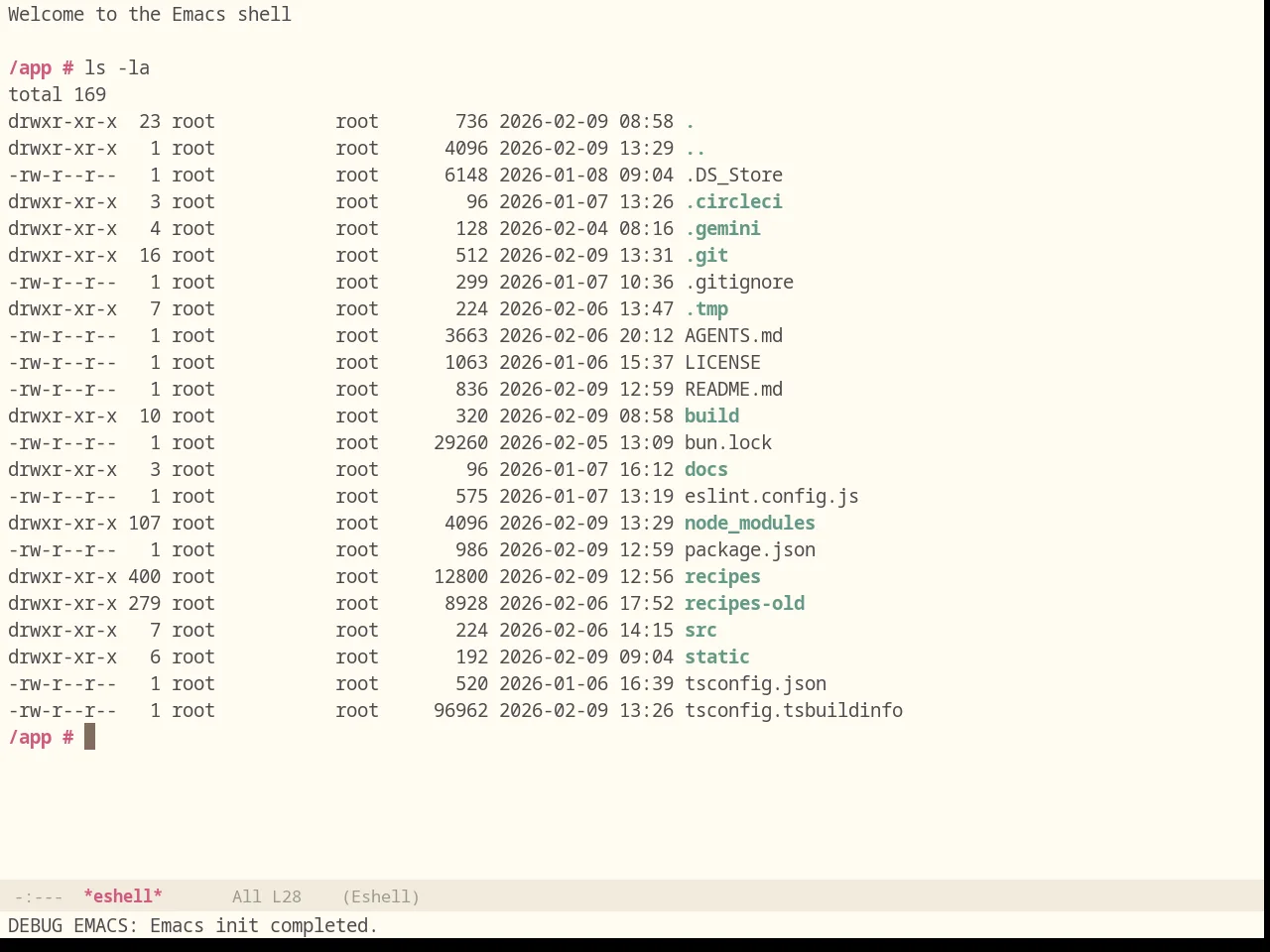Click the .DS_Store file name
The height and width of the screenshot is (952, 1270).
coord(733,175)
